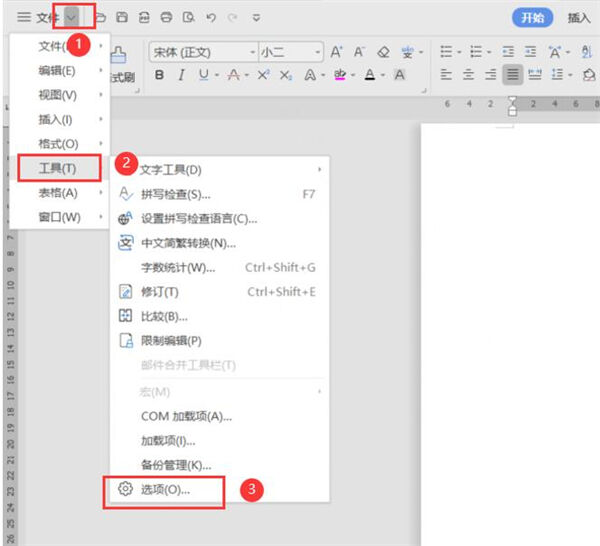Increase font size with A+ icon
The width and height of the screenshot is (600, 546).
tap(336, 52)
